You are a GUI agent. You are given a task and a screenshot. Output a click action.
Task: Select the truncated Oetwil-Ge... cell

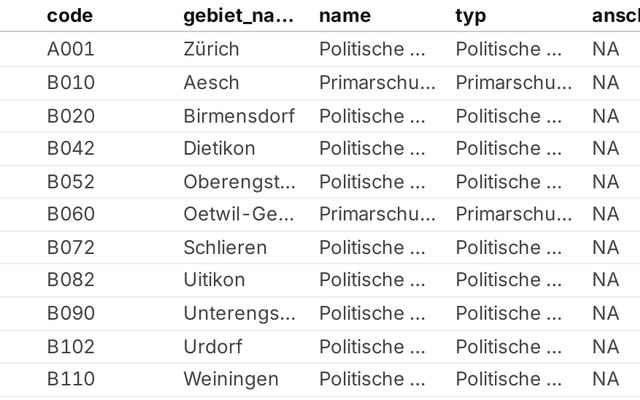pyautogui.click(x=239, y=214)
